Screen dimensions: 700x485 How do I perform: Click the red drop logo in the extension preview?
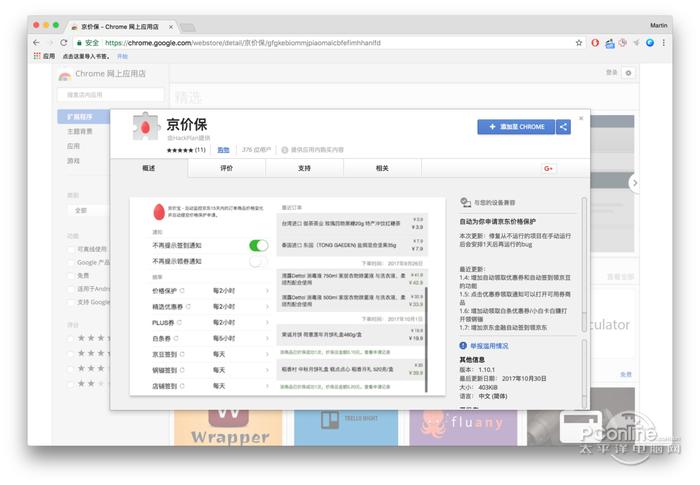[x=159, y=212]
